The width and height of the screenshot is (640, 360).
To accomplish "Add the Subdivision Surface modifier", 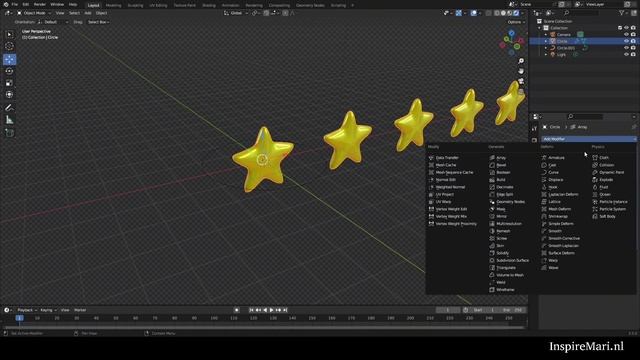I will (x=509, y=260).
